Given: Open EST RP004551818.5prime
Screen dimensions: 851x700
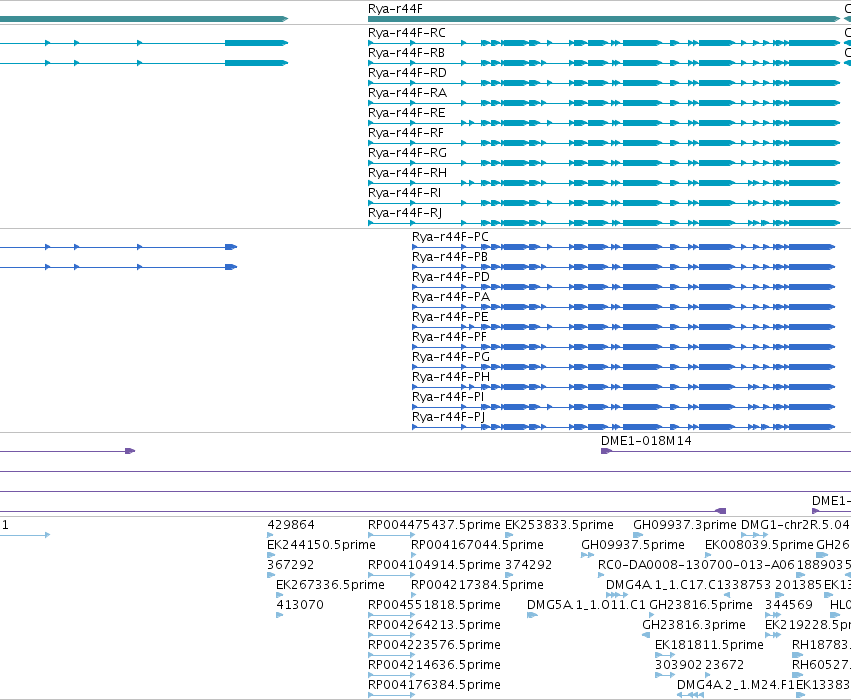Looking at the screenshot, I should click(434, 606).
